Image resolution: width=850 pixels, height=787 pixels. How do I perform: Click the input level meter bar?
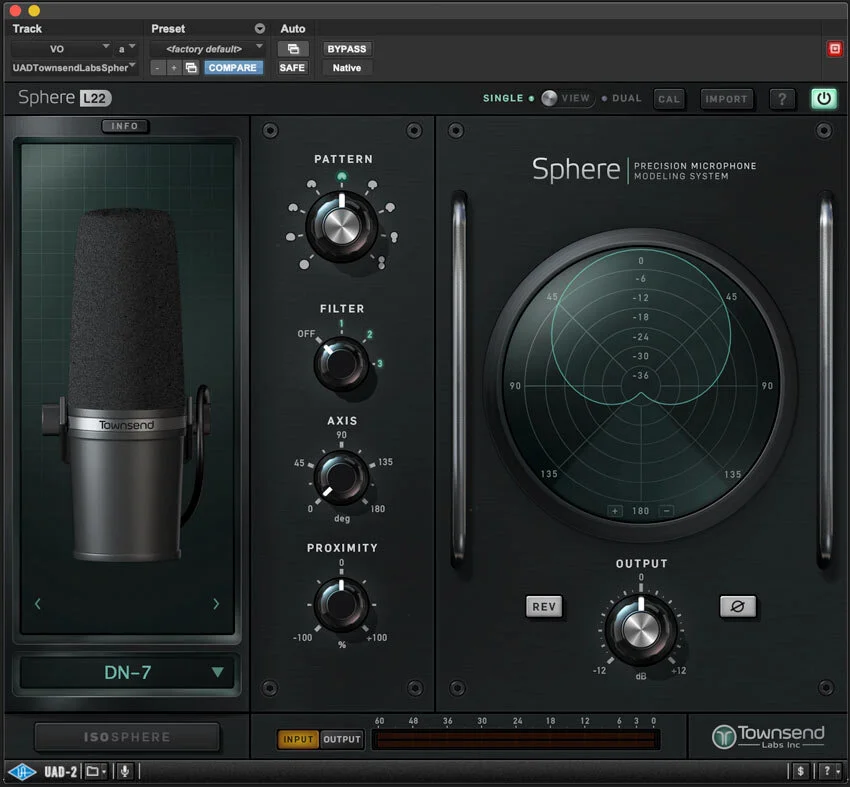coord(516,739)
